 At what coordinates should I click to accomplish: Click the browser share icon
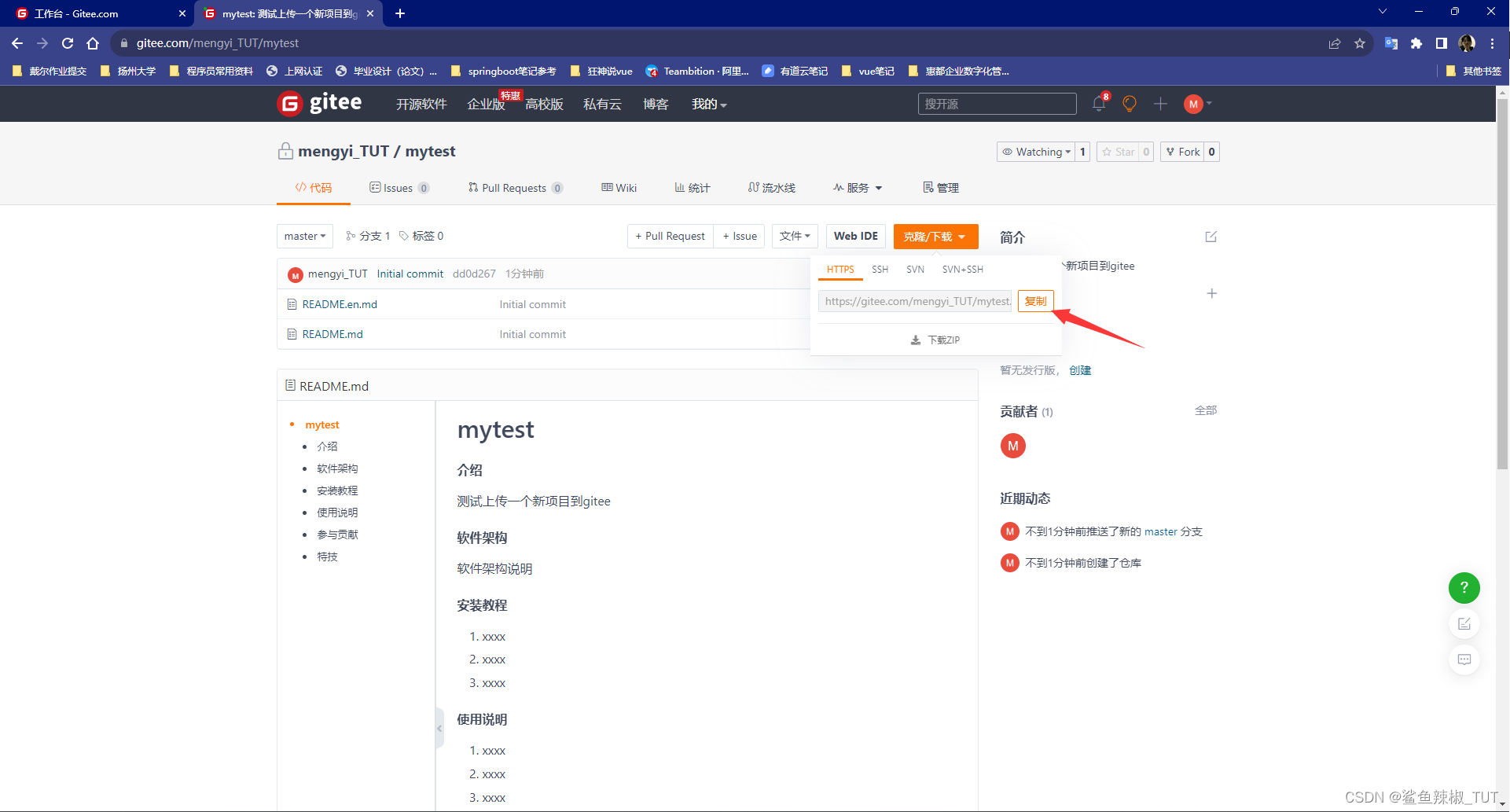[x=1334, y=43]
